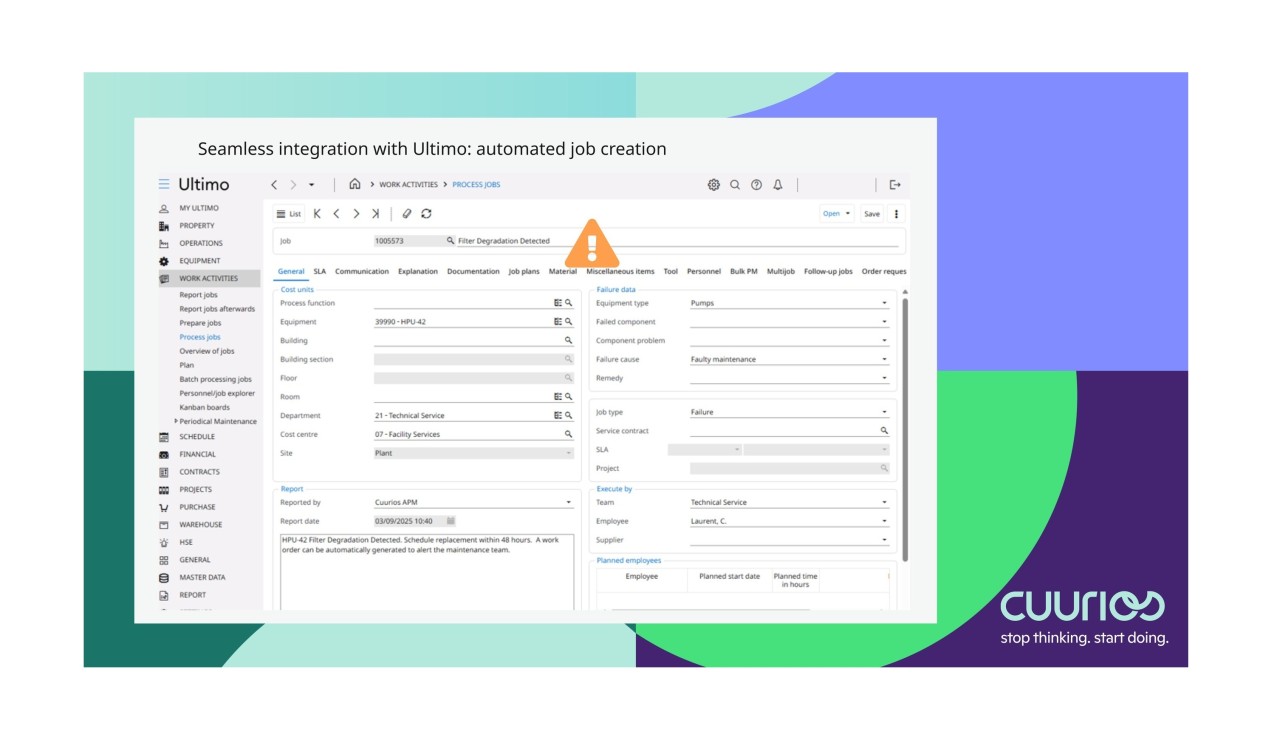
Task: Click the home icon in breadcrumb
Action: [x=355, y=184]
